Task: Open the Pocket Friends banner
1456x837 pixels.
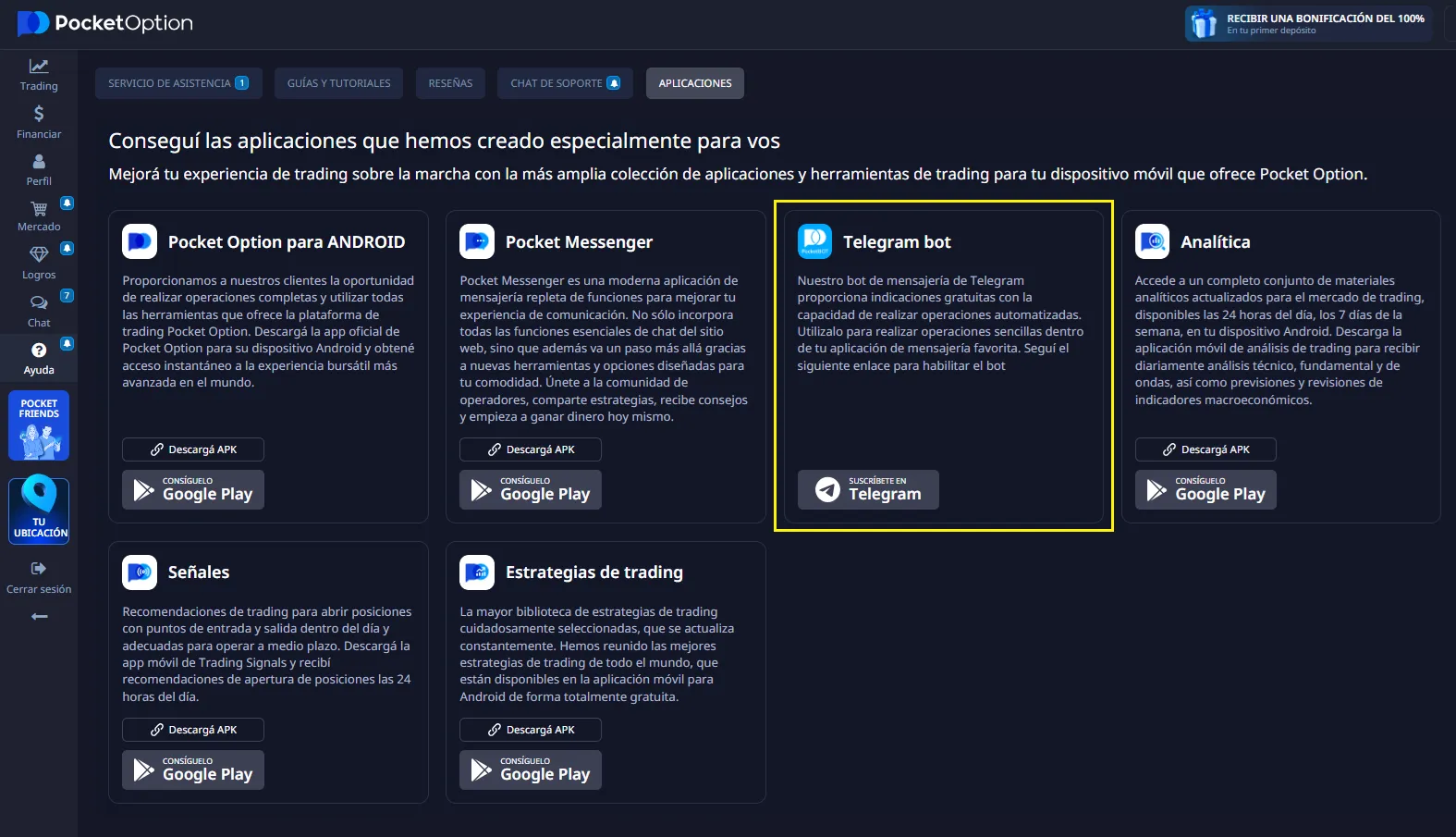Action: (x=39, y=425)
